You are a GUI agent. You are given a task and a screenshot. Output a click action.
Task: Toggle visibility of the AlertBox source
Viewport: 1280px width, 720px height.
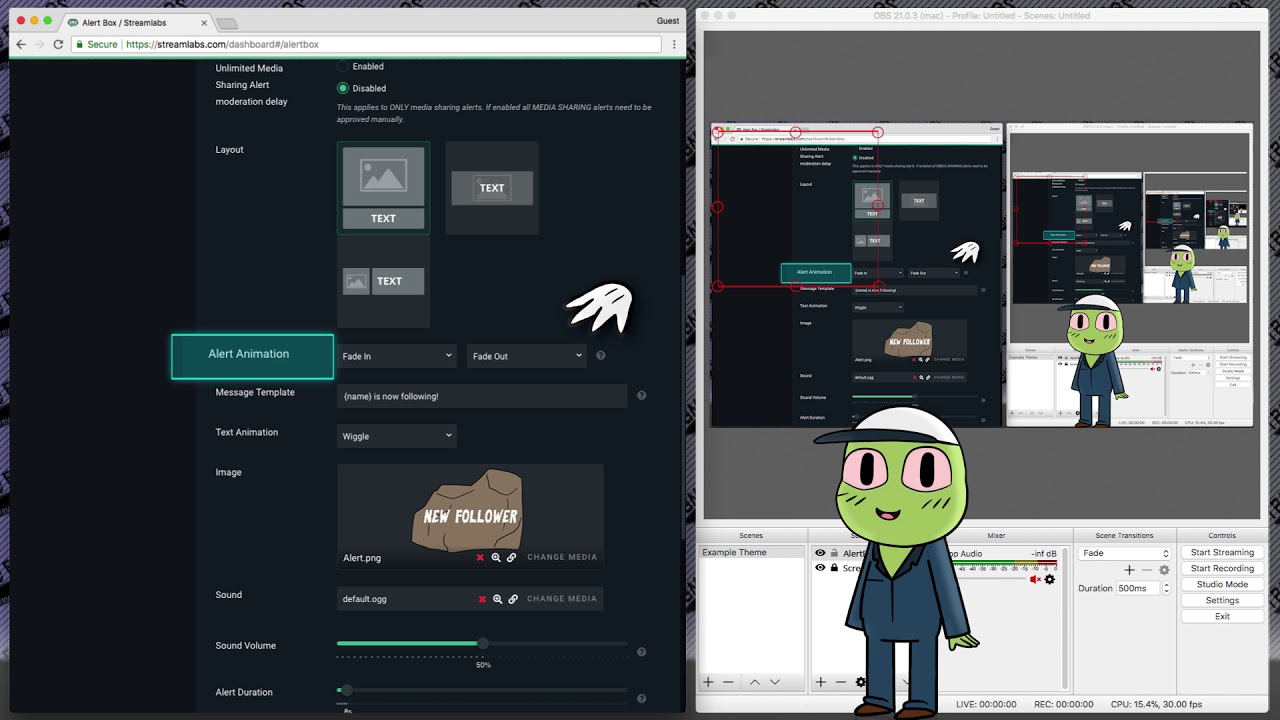pyautogui.click(x=820, y=552)
